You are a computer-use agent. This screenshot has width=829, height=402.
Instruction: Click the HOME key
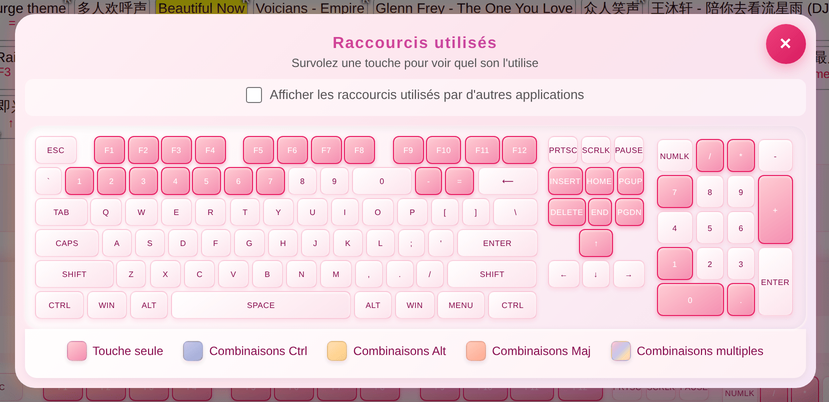coord(600,181)
